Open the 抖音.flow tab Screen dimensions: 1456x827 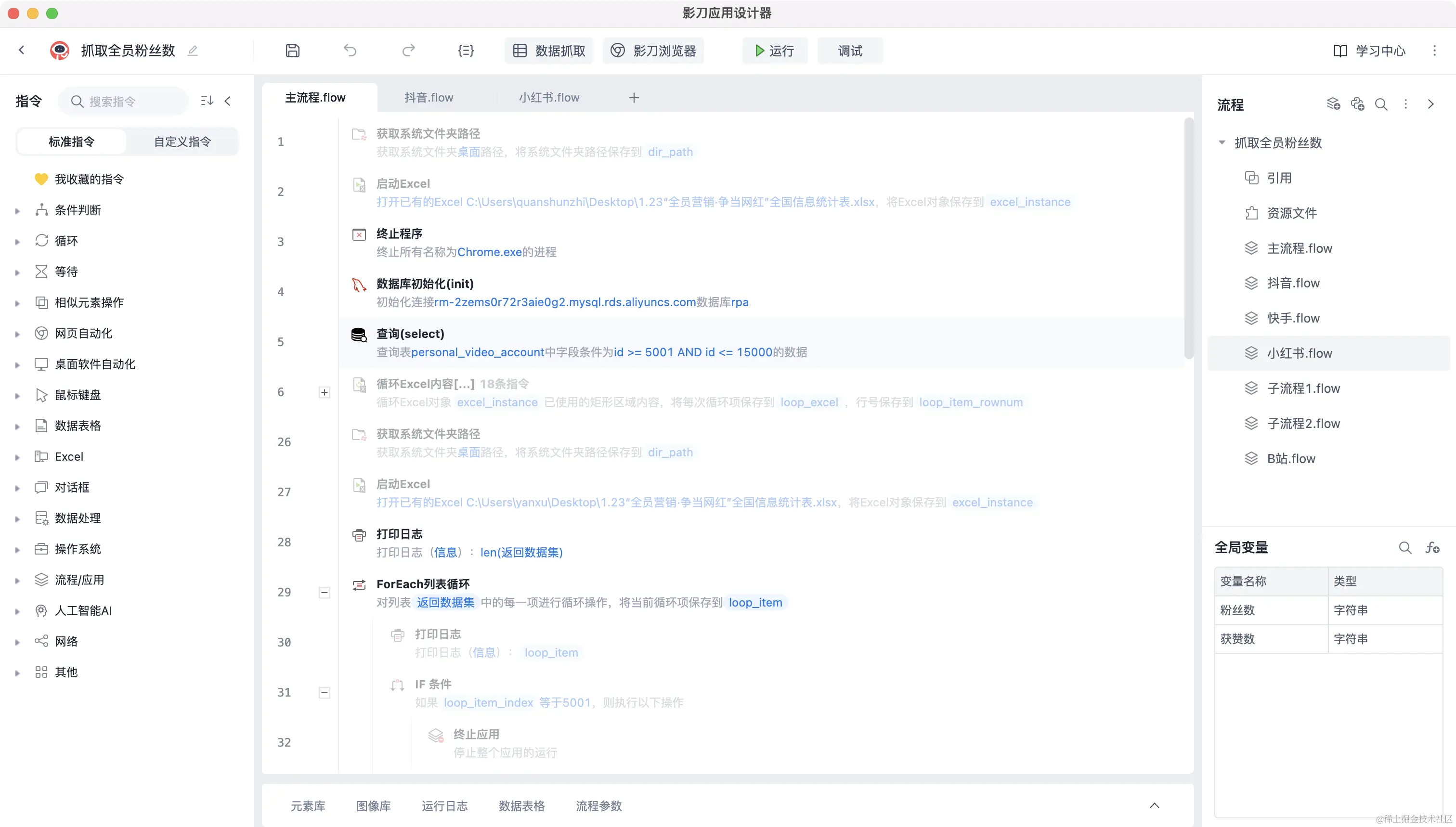429,98
